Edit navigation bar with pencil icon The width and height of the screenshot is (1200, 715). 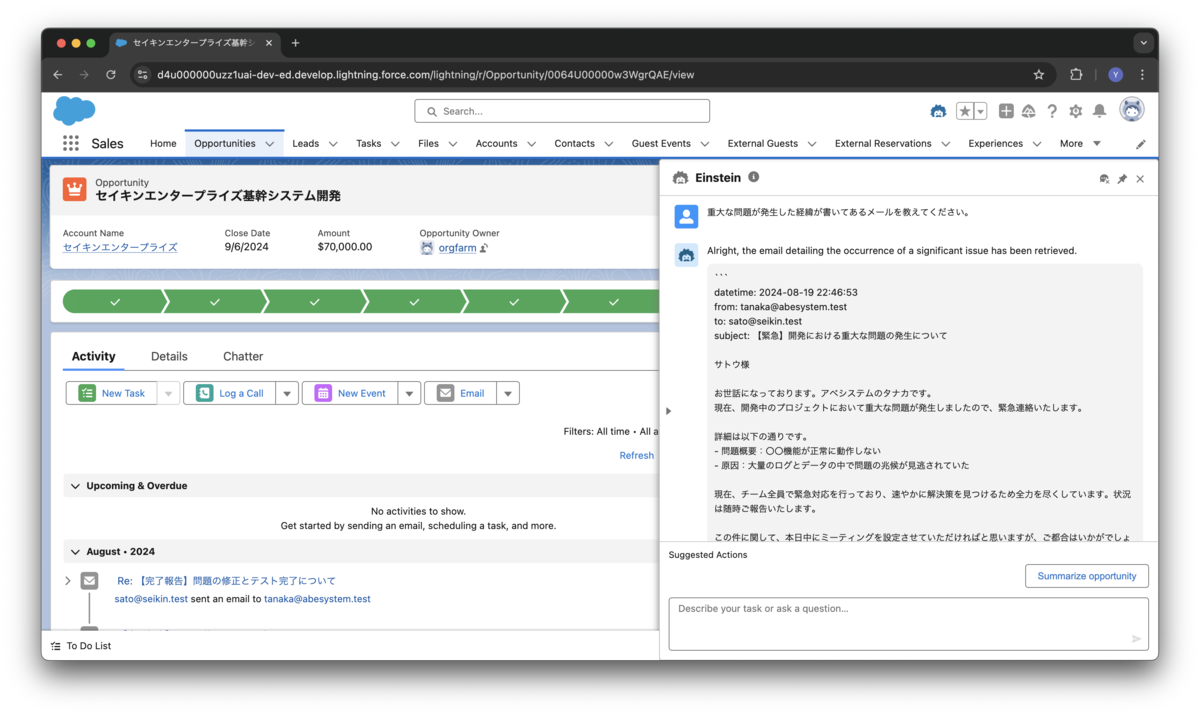1141,144
